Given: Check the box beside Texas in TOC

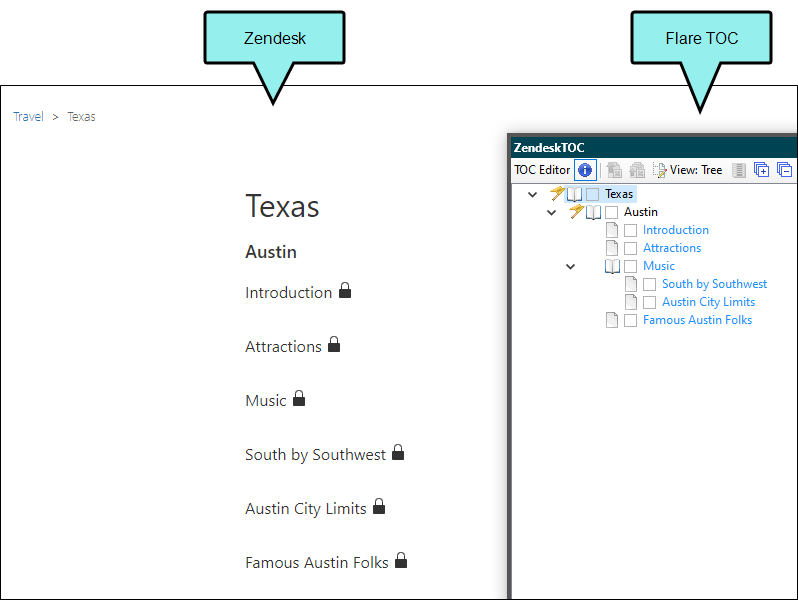Looking at the screenshot, I should click(x=592, y=194).
